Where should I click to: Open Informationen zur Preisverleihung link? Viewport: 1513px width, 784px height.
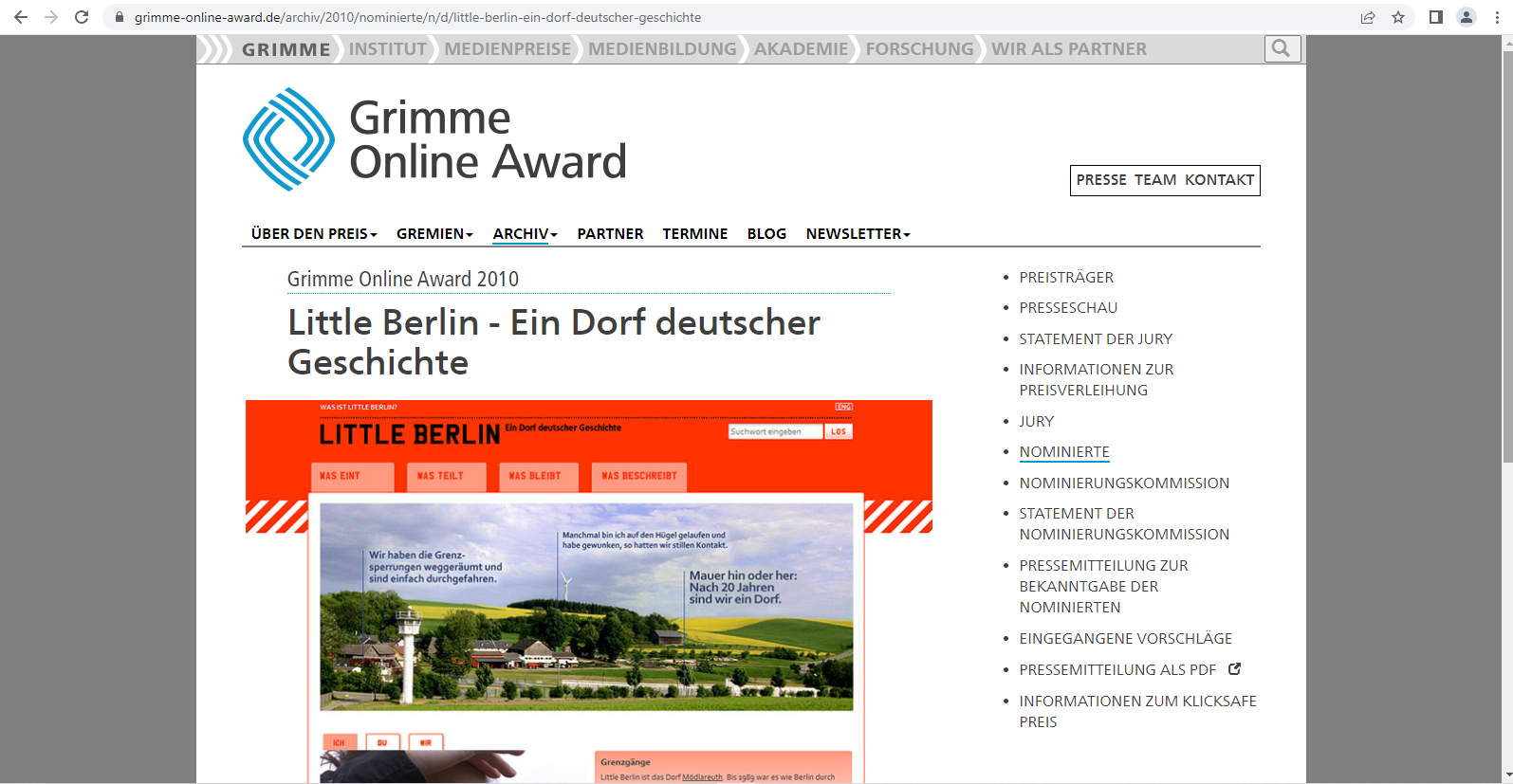[x=1097, y=379]
